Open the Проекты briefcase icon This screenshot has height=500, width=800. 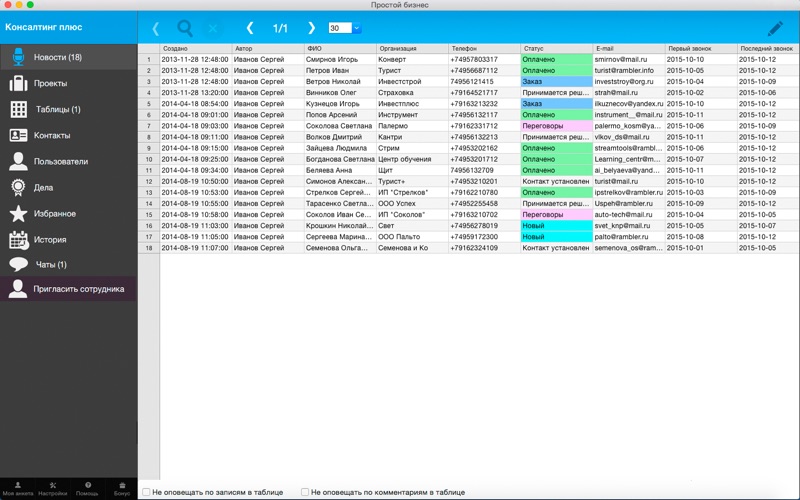18,83
